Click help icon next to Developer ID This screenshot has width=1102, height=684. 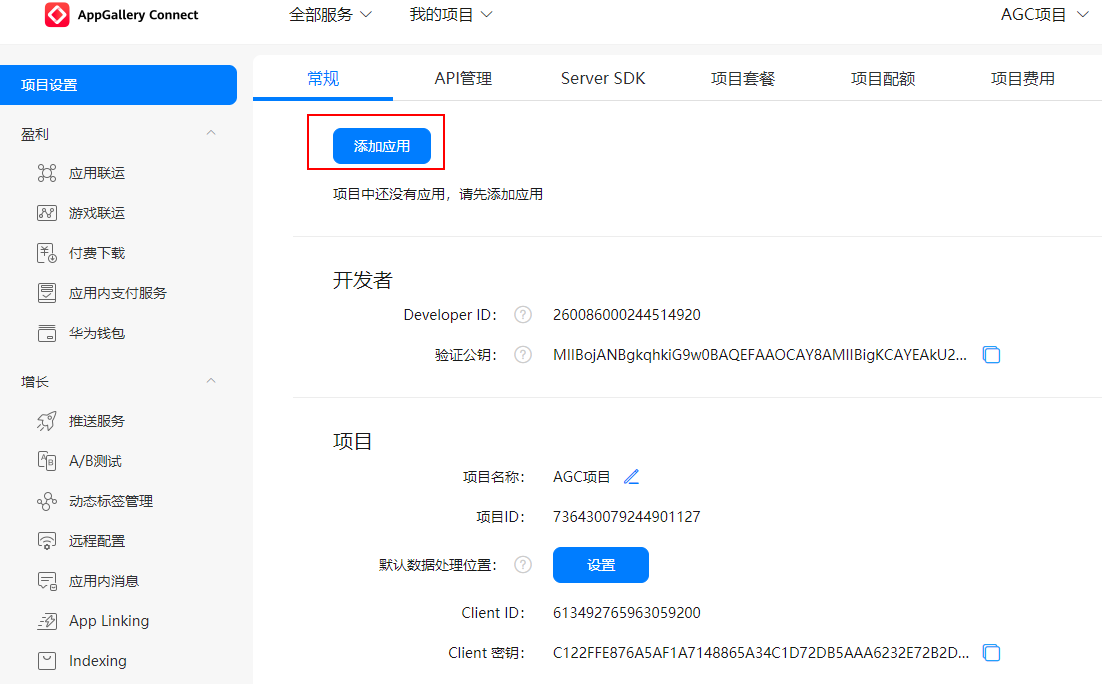[522, 315]
